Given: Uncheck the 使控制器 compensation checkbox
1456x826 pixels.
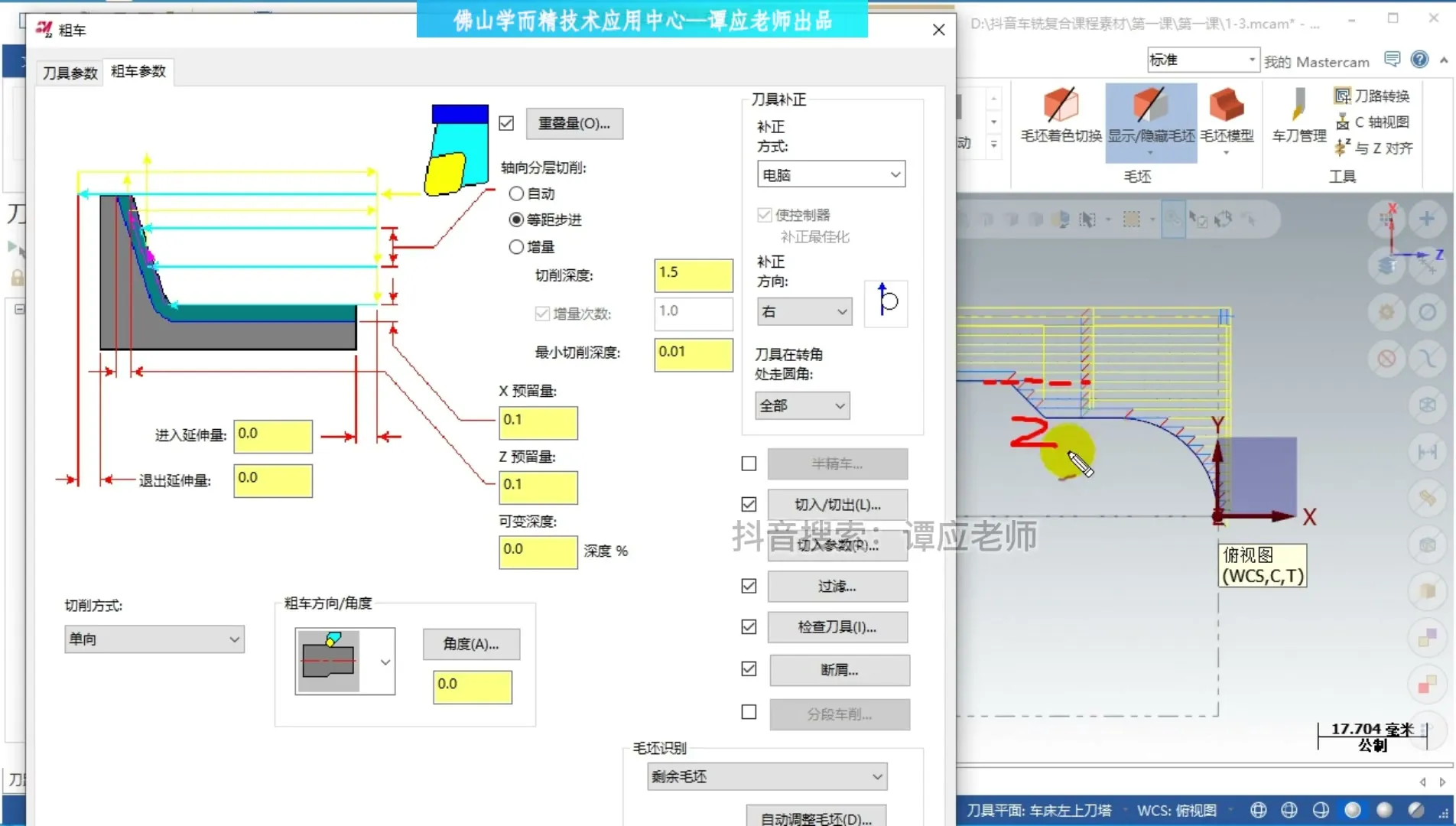Looking at the screenshot, I should coord(764,215).
